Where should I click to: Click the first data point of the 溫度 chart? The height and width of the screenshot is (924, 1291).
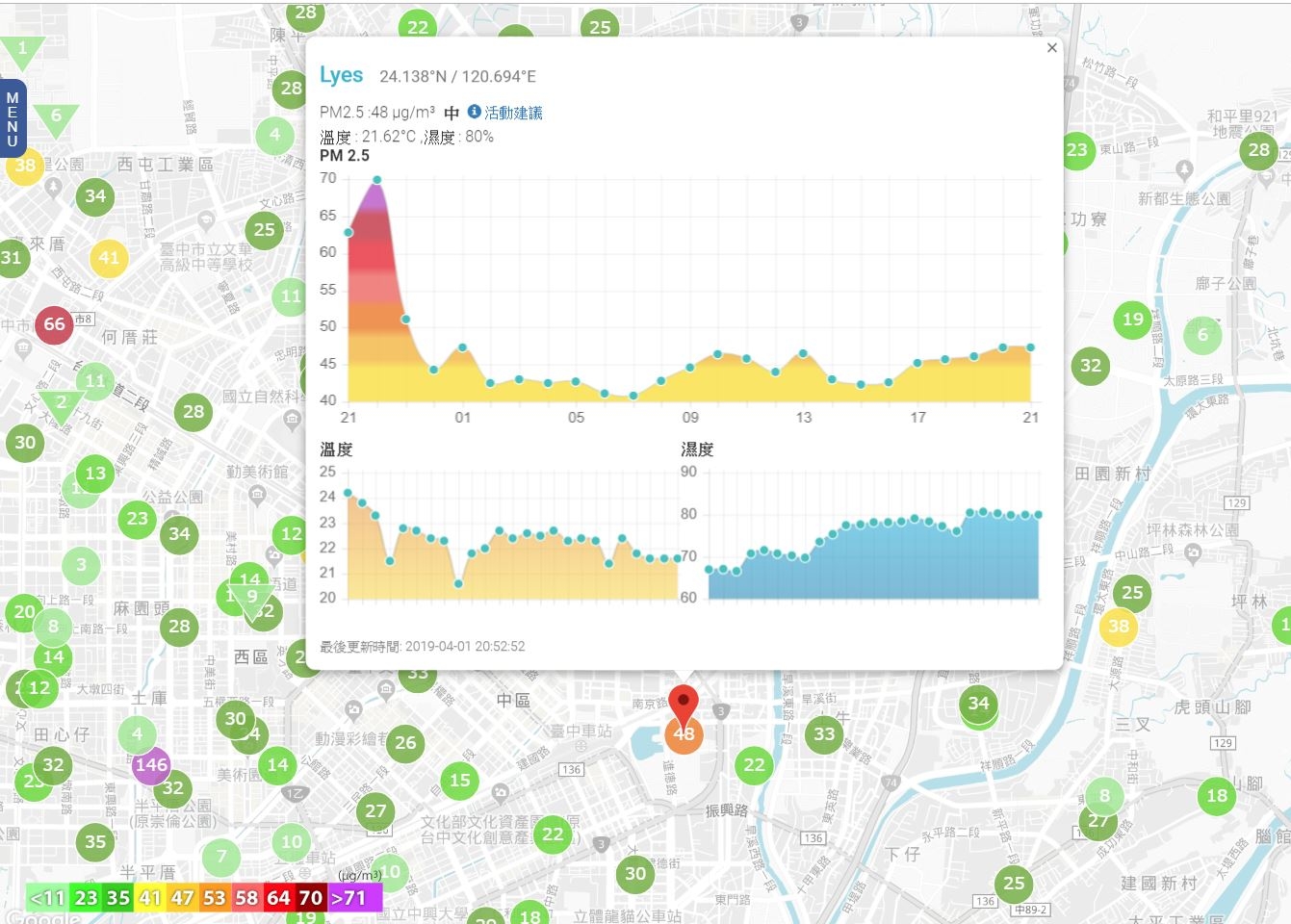coord(348,493)
